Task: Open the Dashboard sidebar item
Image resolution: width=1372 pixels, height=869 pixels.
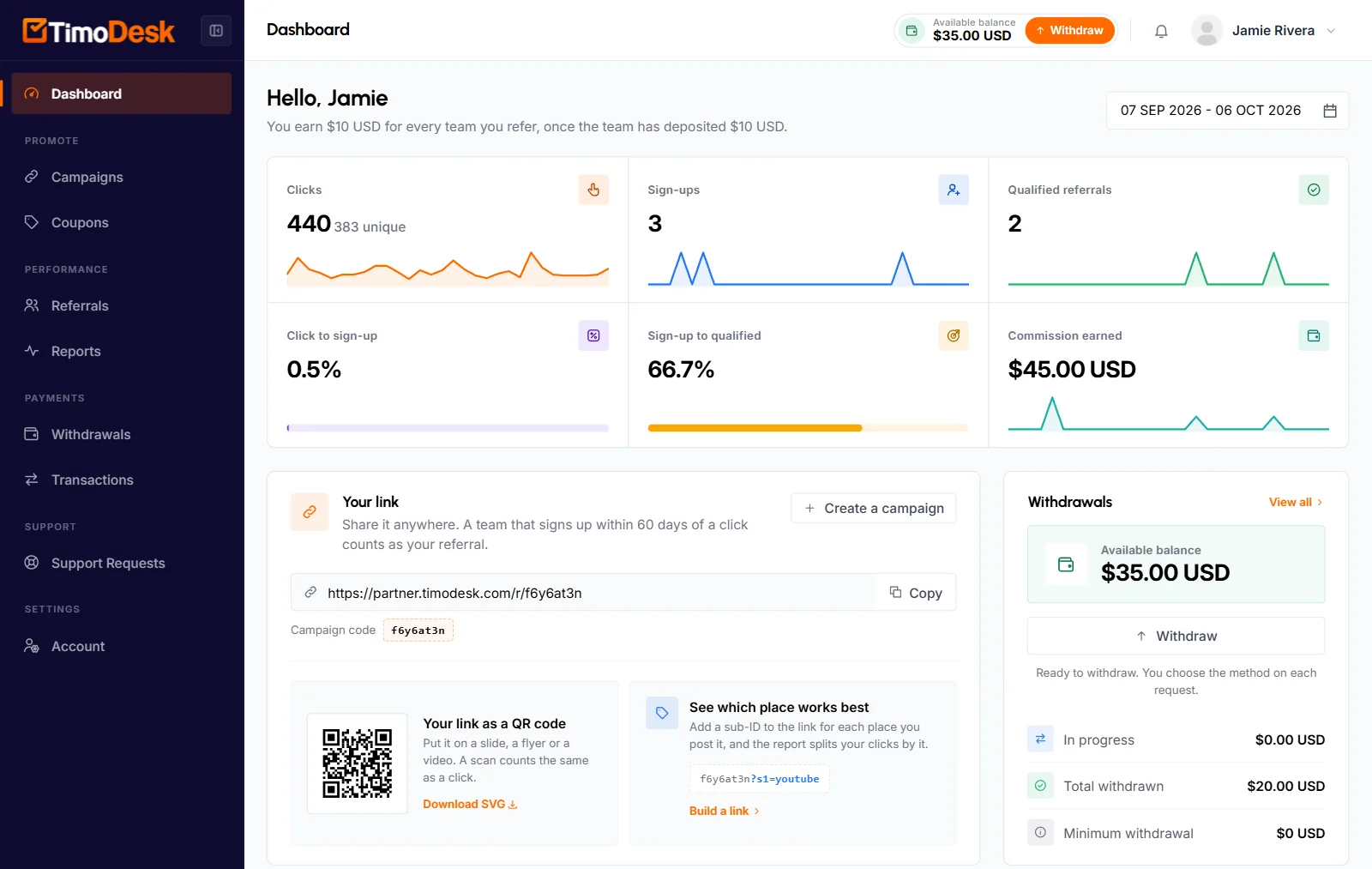Action: point(122,94)
